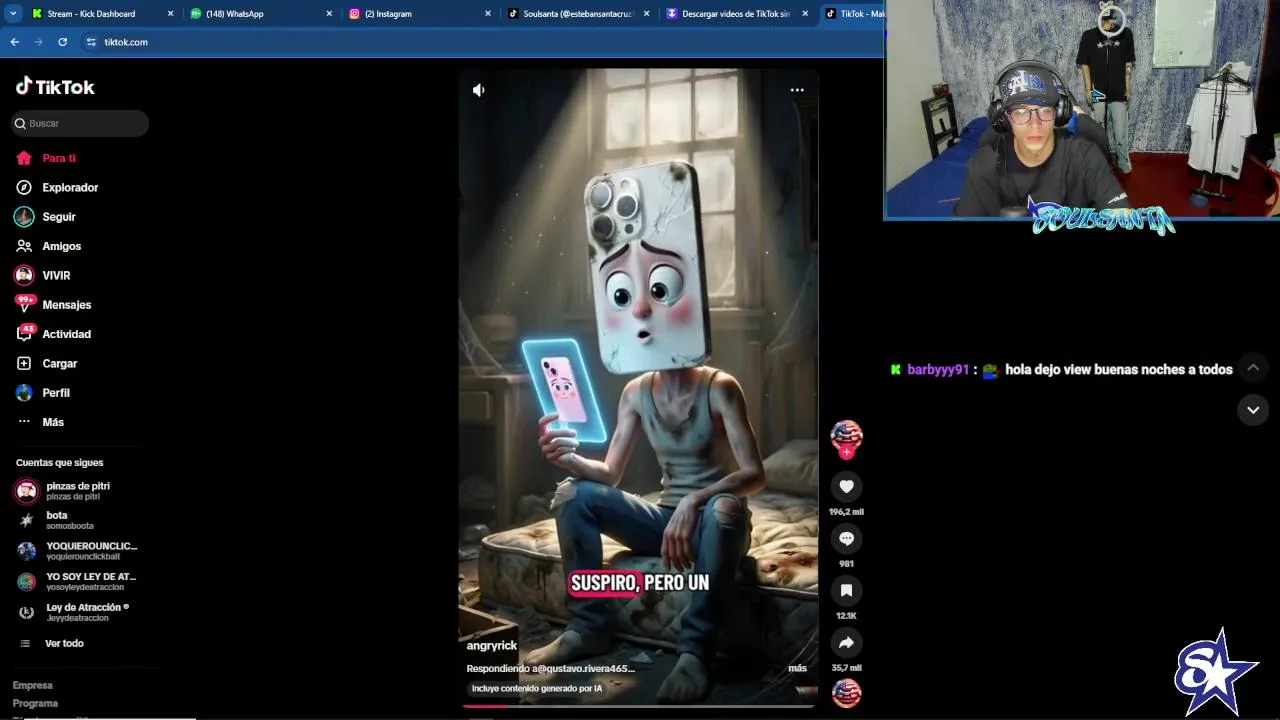Screen dimensions: 1280x720
Task: Go to next video with down arrow
Action: (1253, 410)
